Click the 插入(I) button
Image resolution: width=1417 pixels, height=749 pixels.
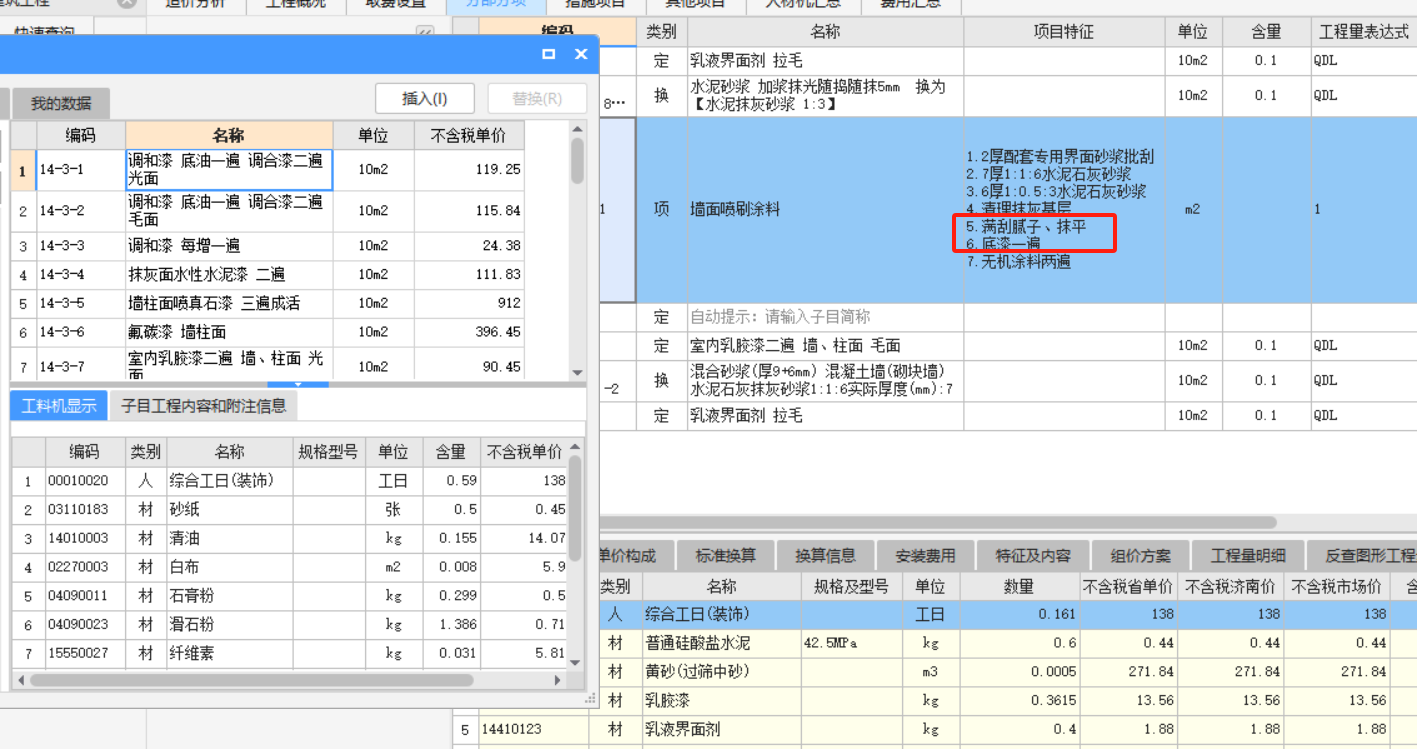pos(424,99)
